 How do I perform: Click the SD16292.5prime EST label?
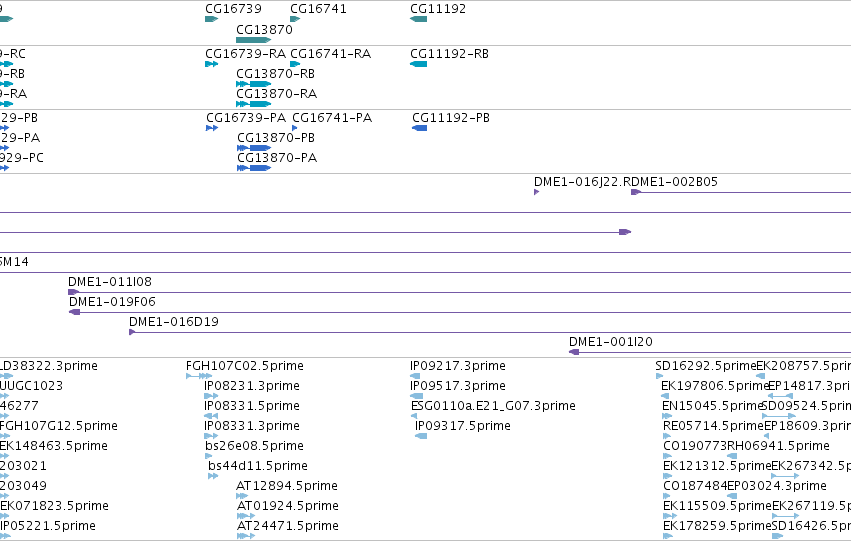click(x=706, y=366)
